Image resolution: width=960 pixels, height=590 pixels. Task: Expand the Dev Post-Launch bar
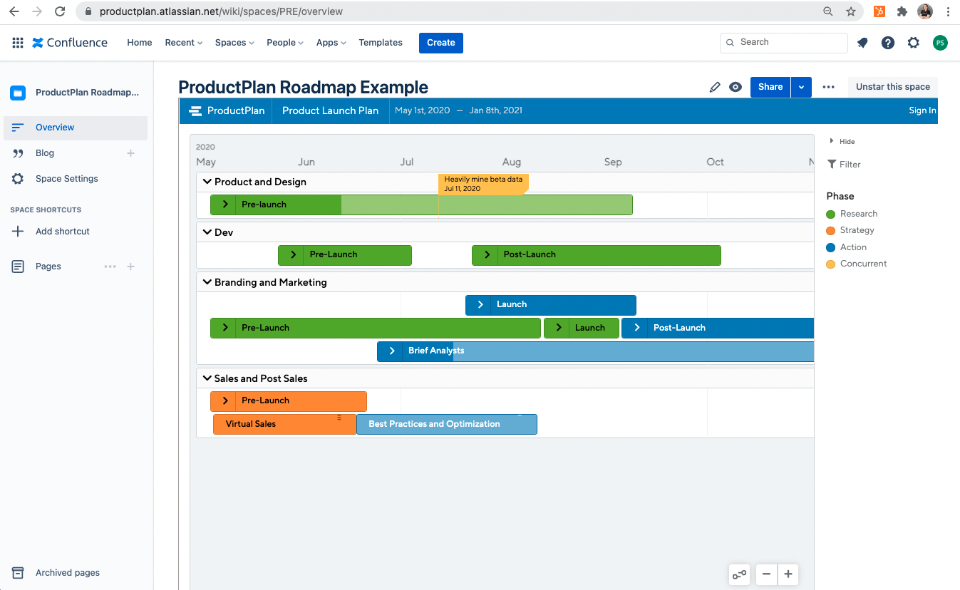[x=487, y=255]
